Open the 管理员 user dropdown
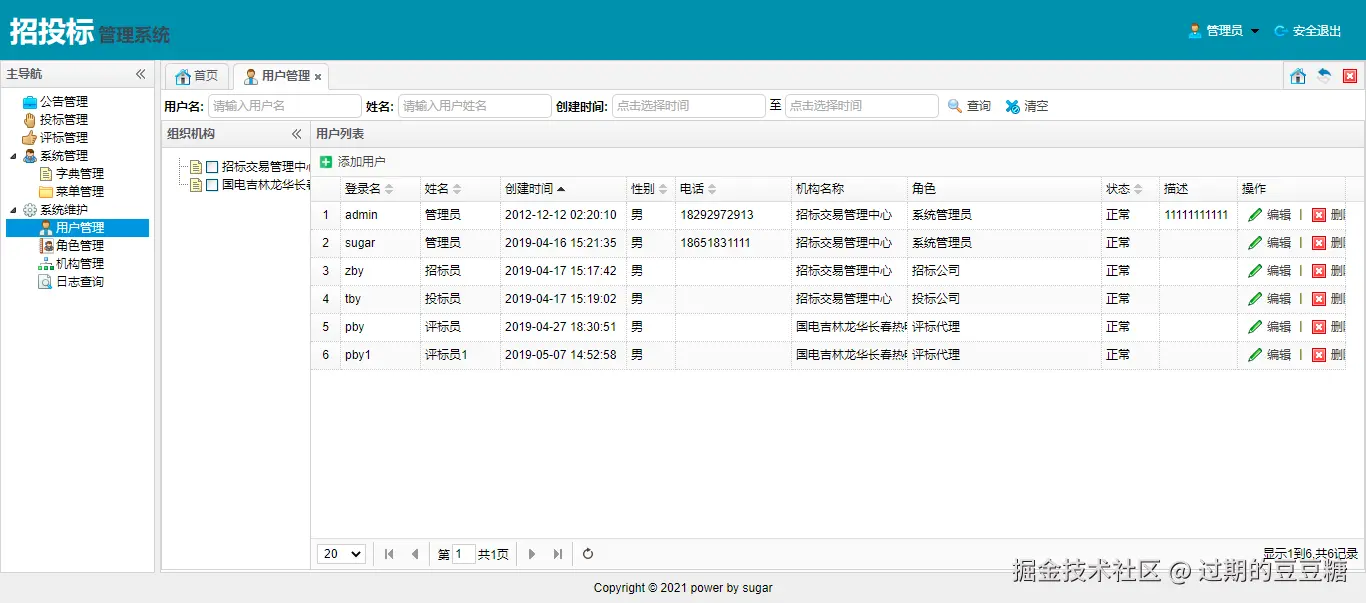1366x603 pixels. [1224, 31]
